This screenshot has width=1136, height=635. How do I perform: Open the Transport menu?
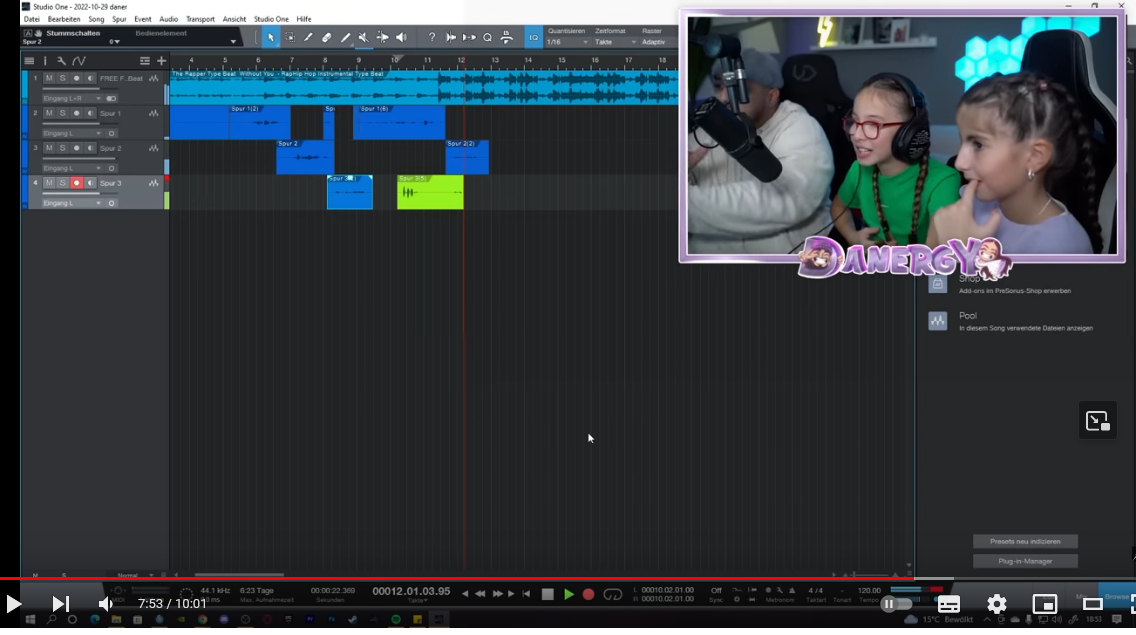pyautogui.click(x=200, y=18)
